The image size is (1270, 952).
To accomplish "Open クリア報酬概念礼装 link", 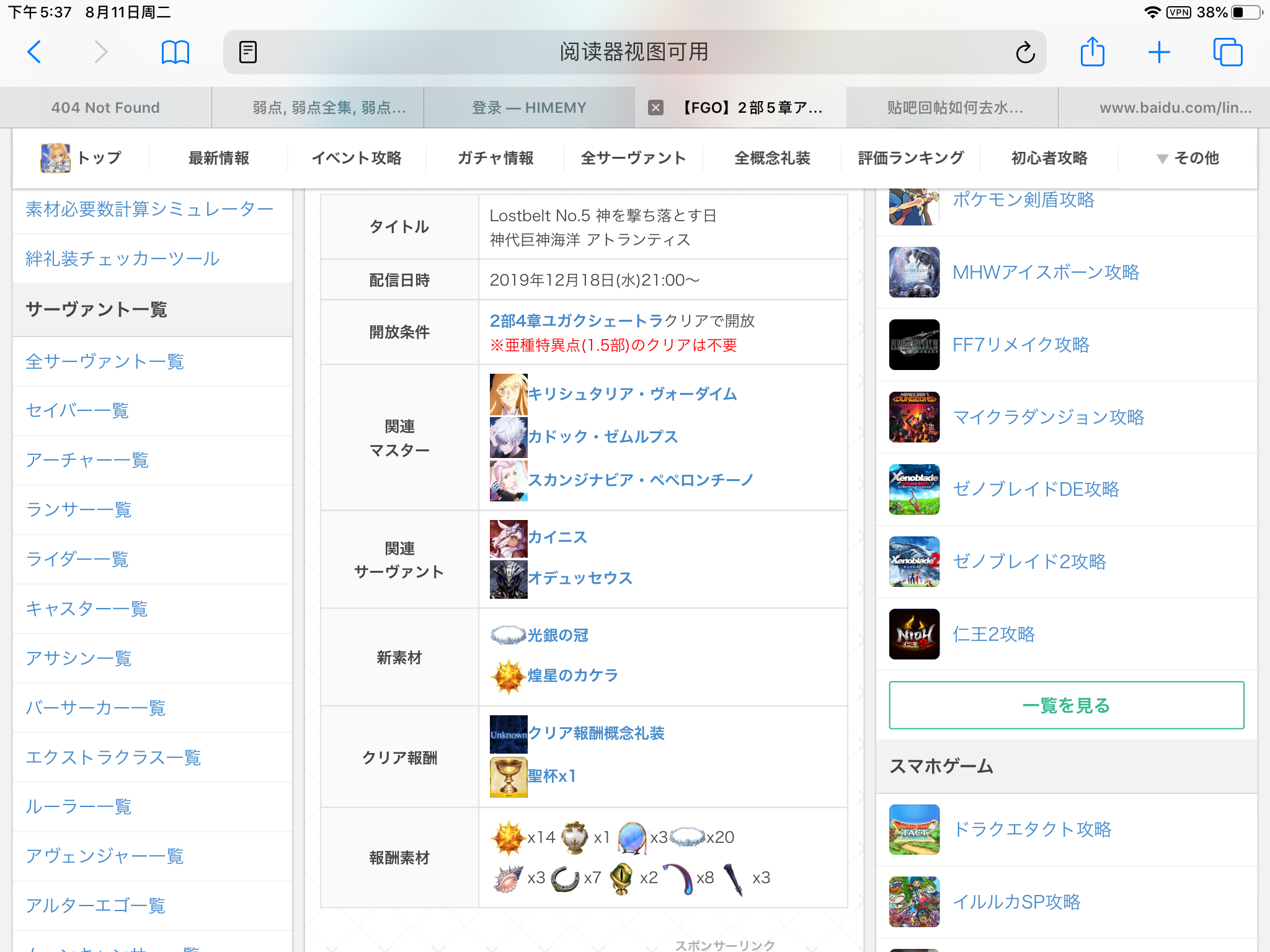I will point(596,733).
